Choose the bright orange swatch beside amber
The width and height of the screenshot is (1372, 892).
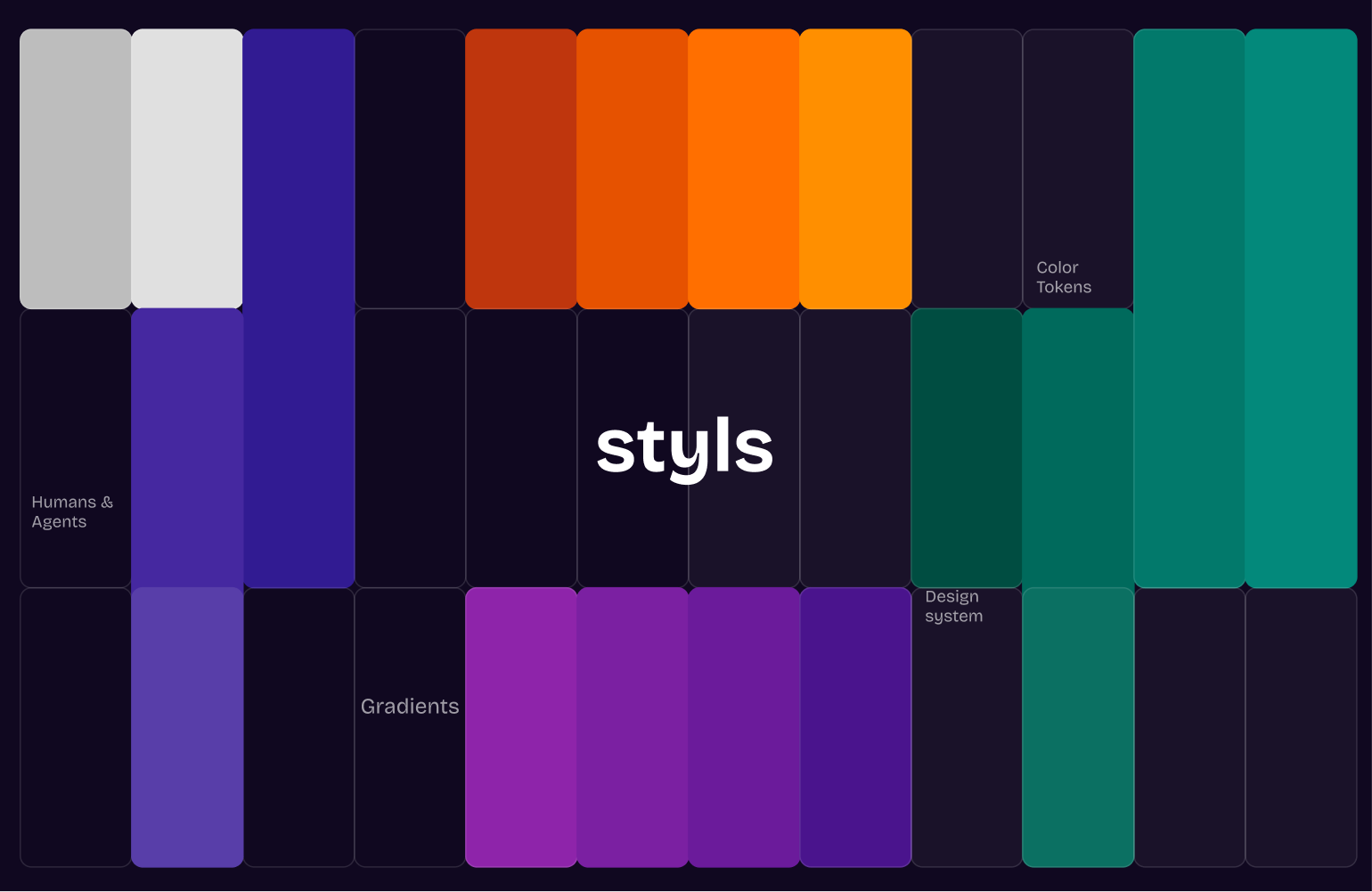point(744,169)
